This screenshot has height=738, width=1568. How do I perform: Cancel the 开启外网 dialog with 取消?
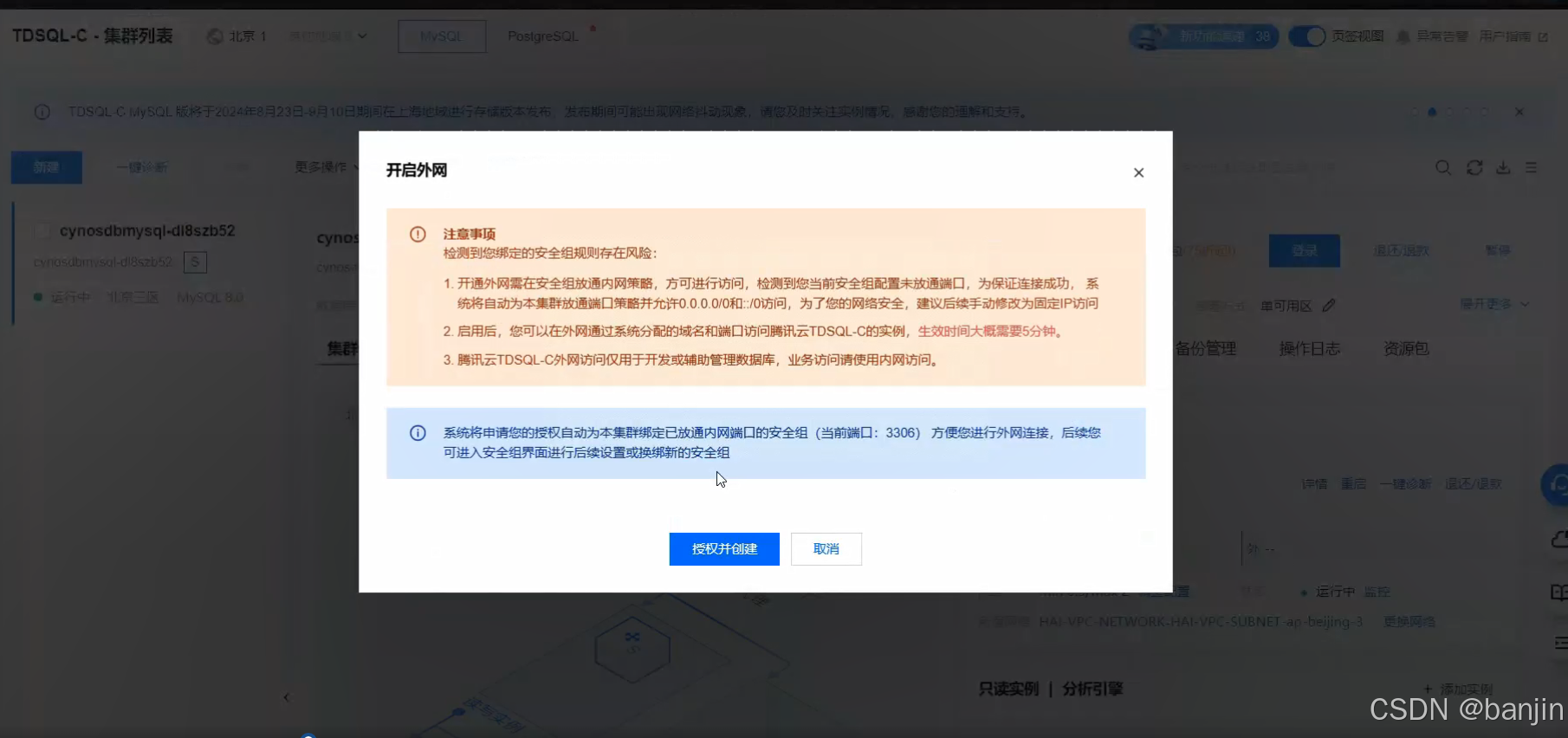click(826, 549)
